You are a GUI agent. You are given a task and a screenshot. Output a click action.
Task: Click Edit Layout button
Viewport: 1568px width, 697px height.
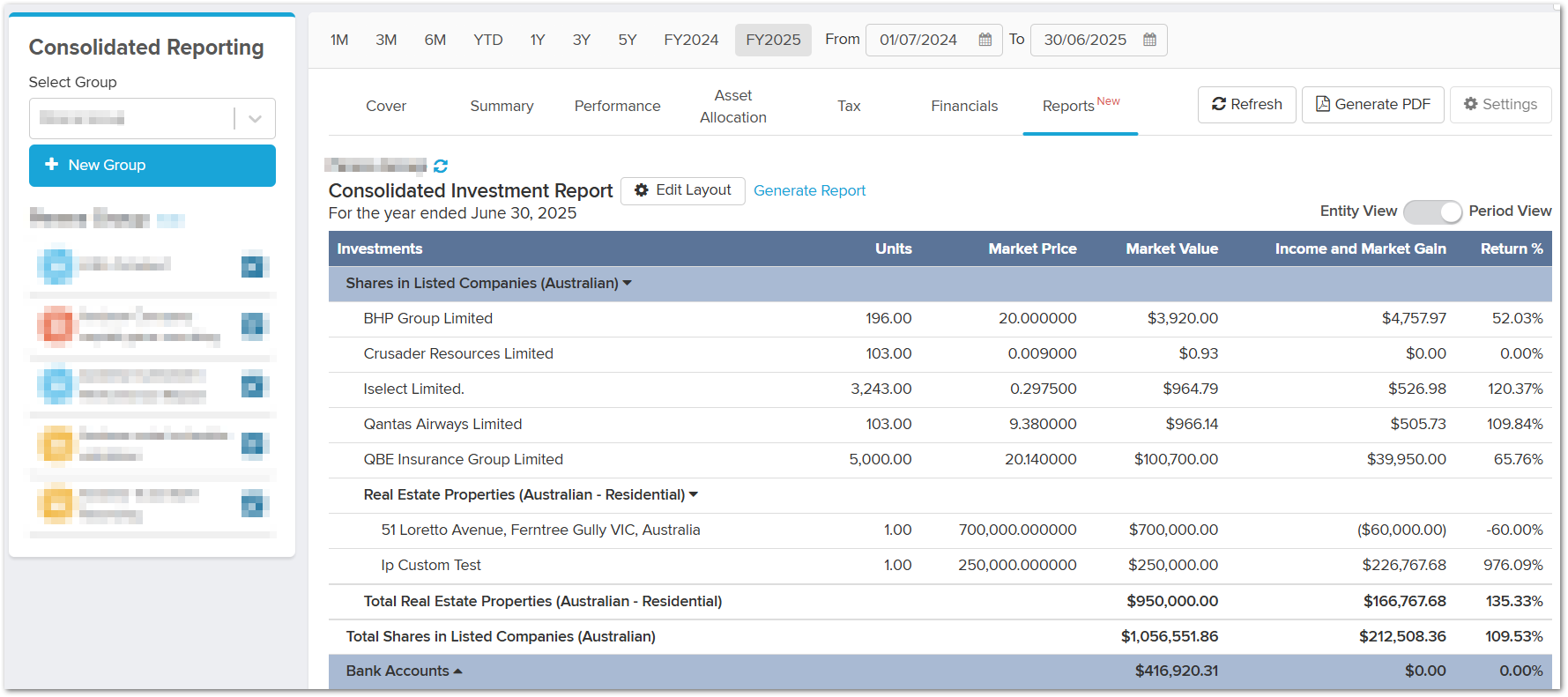tap(683, 190)
